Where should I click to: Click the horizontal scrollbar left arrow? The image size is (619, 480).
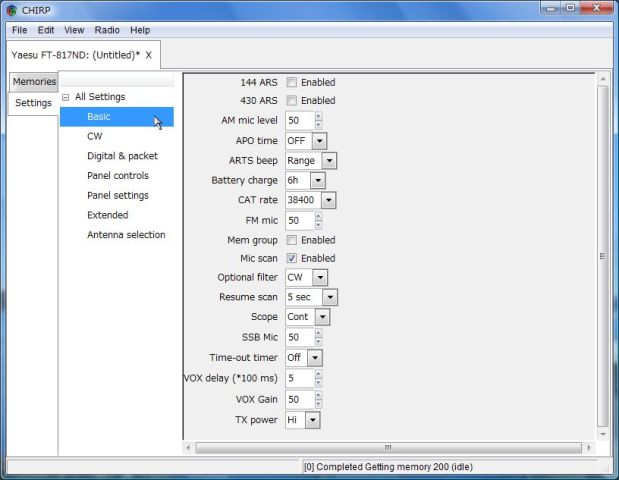[x=188, y=448]
